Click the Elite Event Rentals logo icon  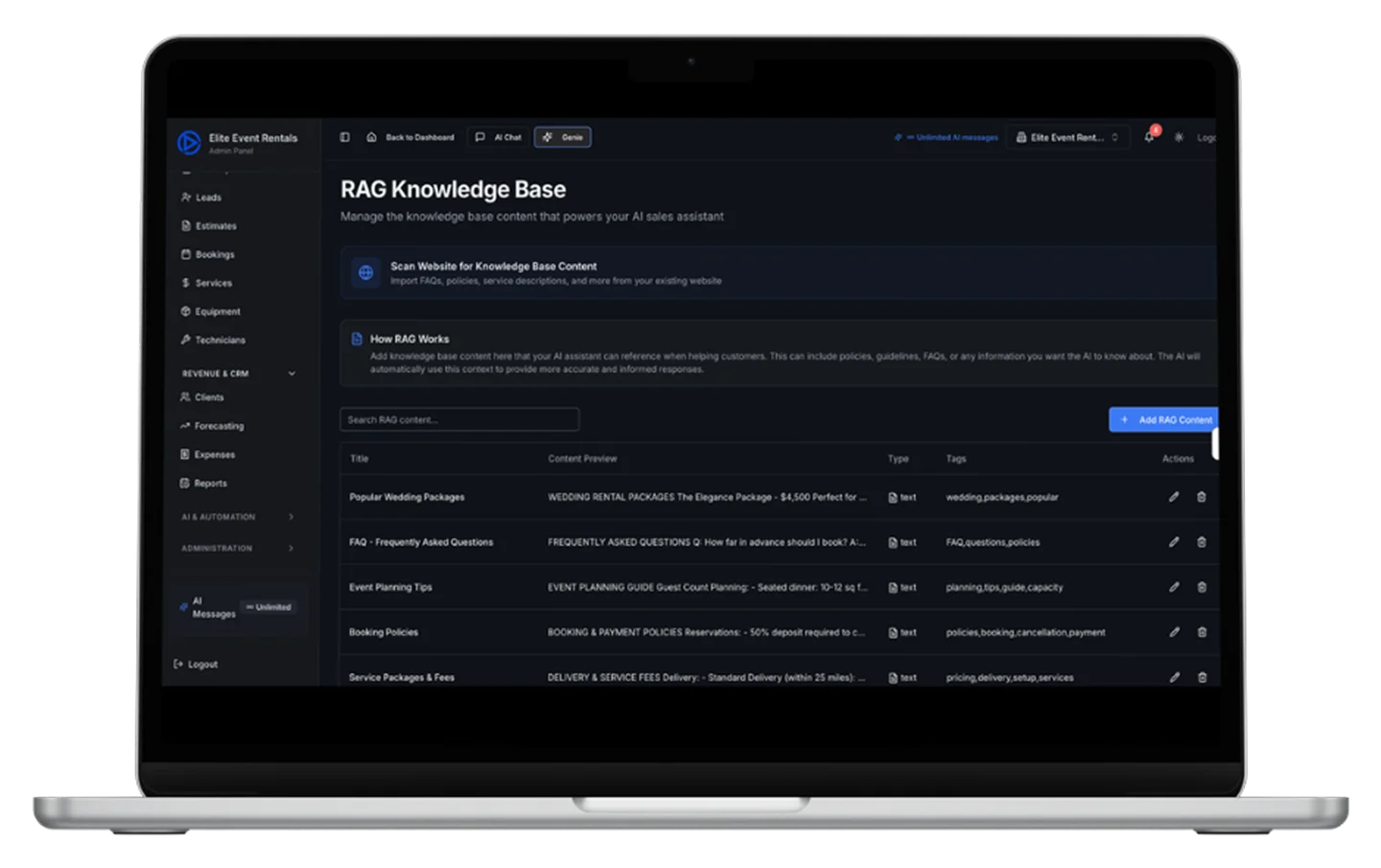click(x=188, y=143)
